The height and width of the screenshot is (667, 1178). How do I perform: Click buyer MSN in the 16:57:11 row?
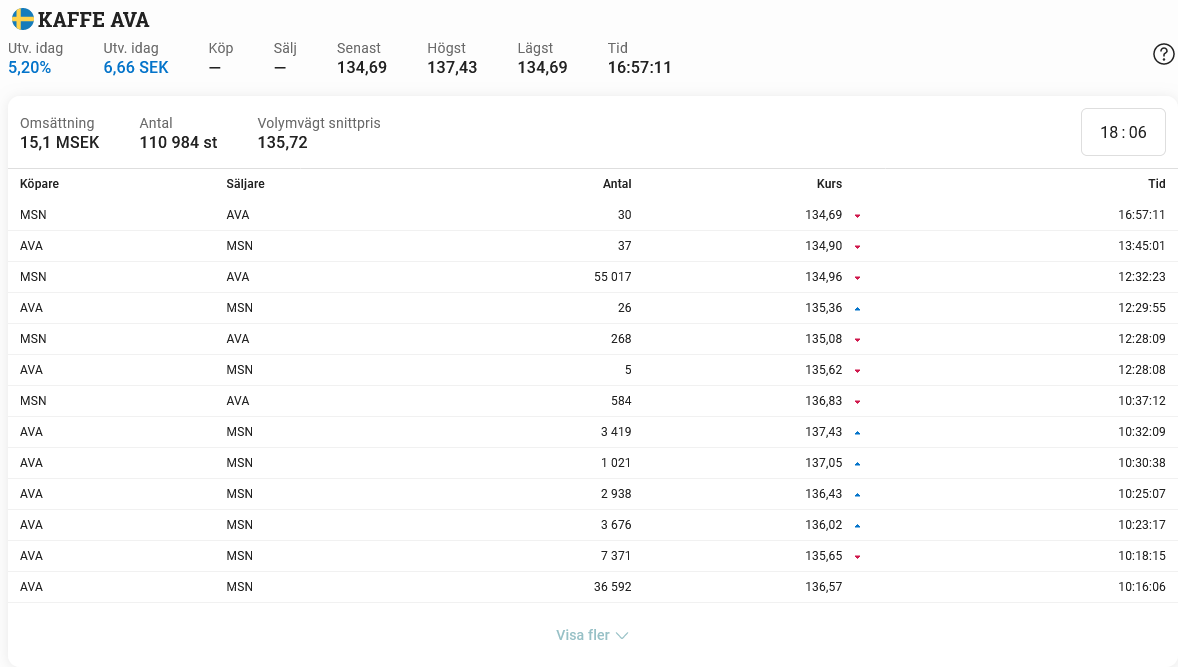pyautogui.click(x=33, y=215)
